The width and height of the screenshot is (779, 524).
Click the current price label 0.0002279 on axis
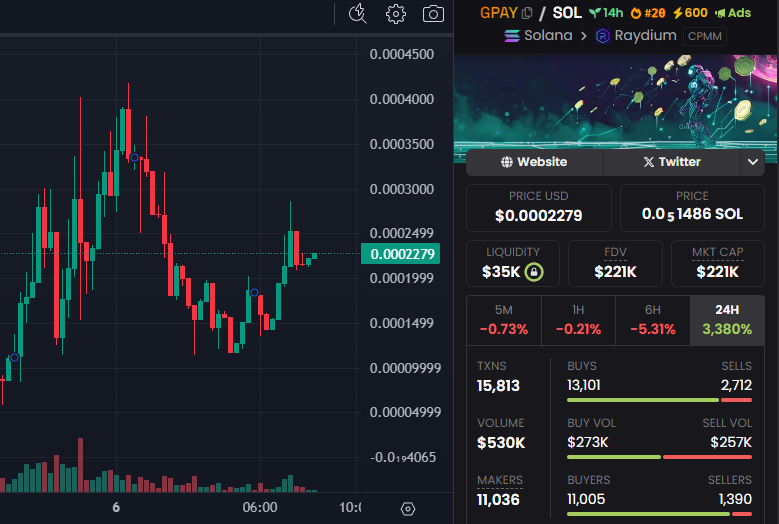400,254
